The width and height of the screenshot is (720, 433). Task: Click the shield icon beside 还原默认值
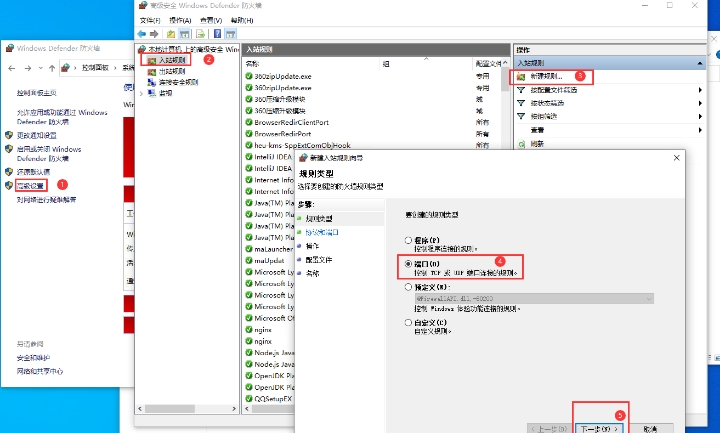point(9,172)
